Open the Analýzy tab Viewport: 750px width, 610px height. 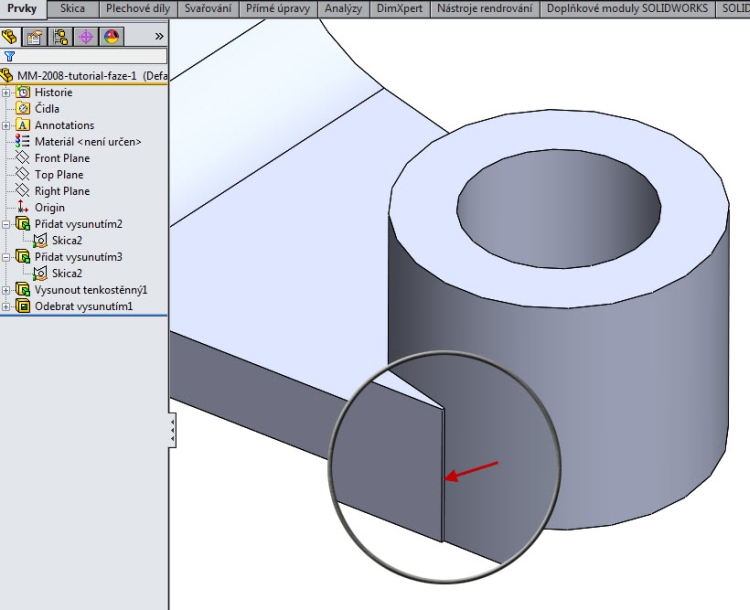pos(343,9)
